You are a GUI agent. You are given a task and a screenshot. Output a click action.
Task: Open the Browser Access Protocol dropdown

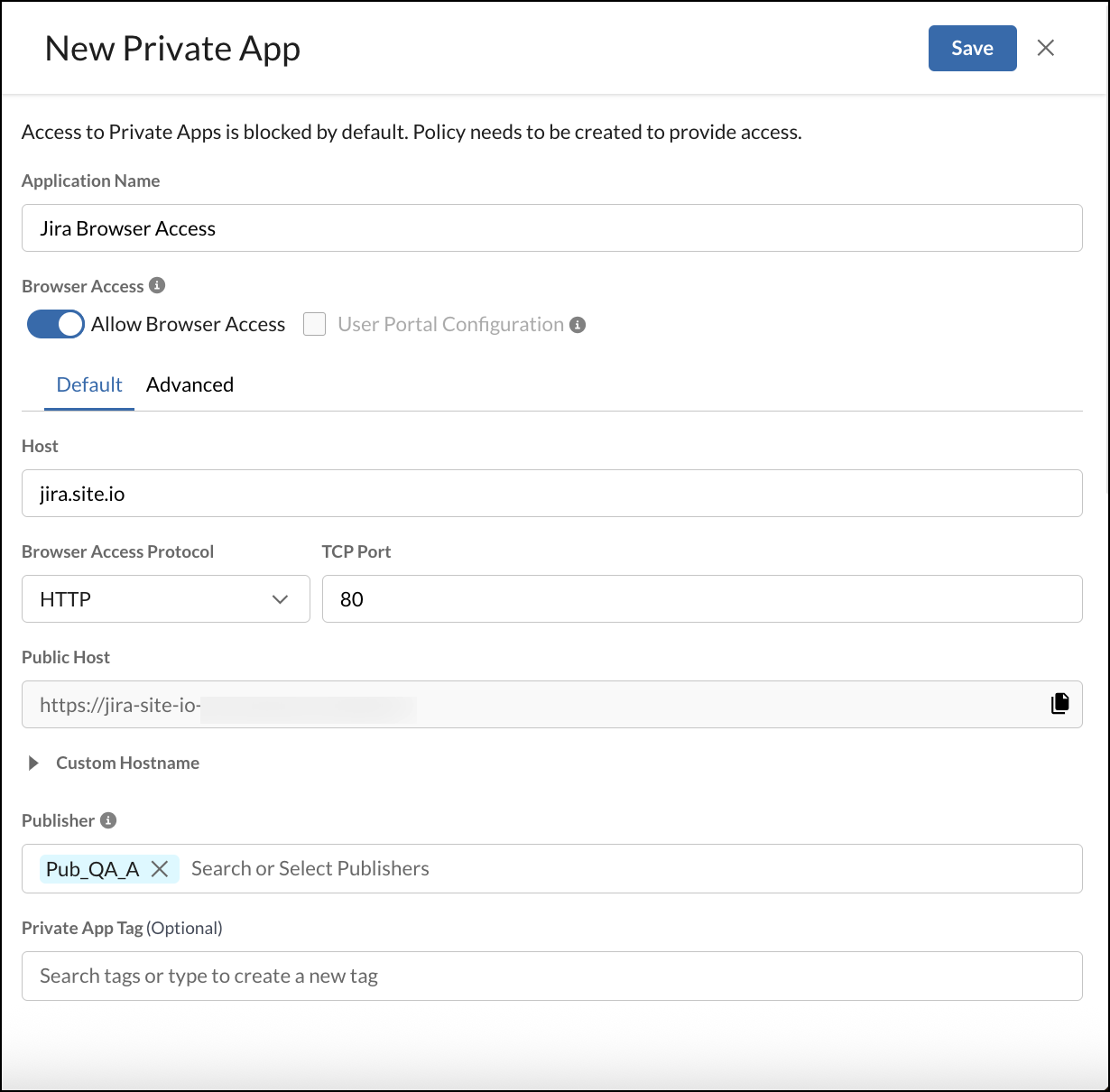[x=165, y=598]
